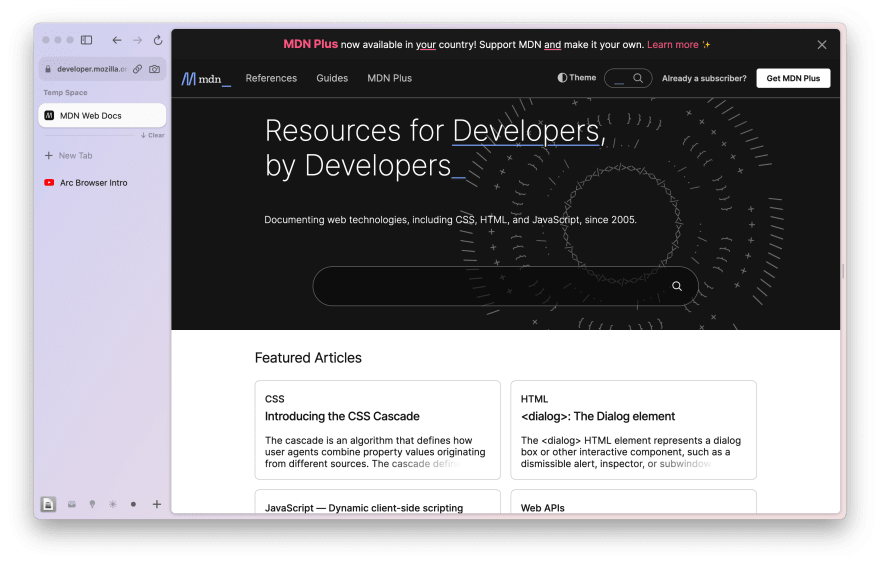880x564 pixels.
Task: Follow the 'Learn more' banner link
Action: click(672, 45)
